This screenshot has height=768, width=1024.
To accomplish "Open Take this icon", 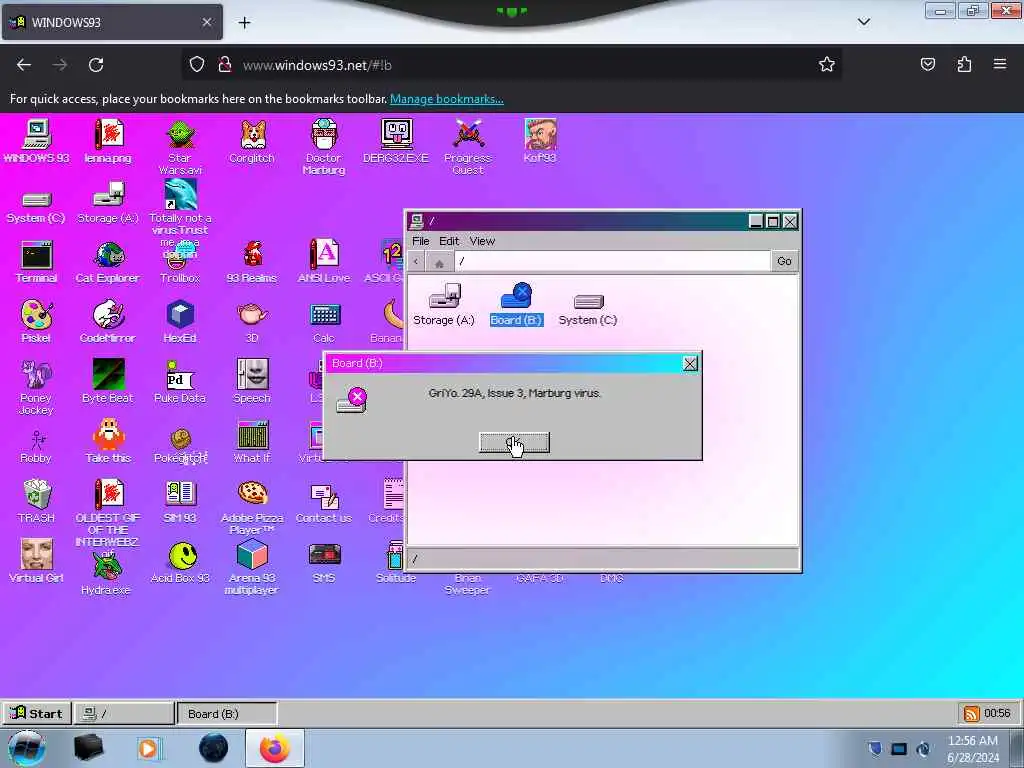I will click(x=108, y=441).
